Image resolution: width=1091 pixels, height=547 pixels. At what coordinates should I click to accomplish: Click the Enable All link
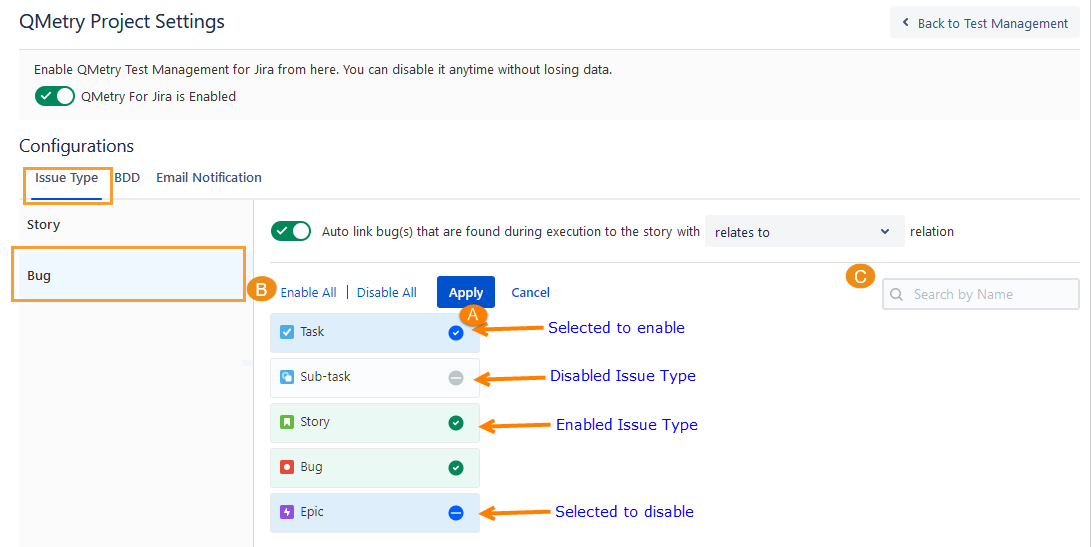coord(308,293)
